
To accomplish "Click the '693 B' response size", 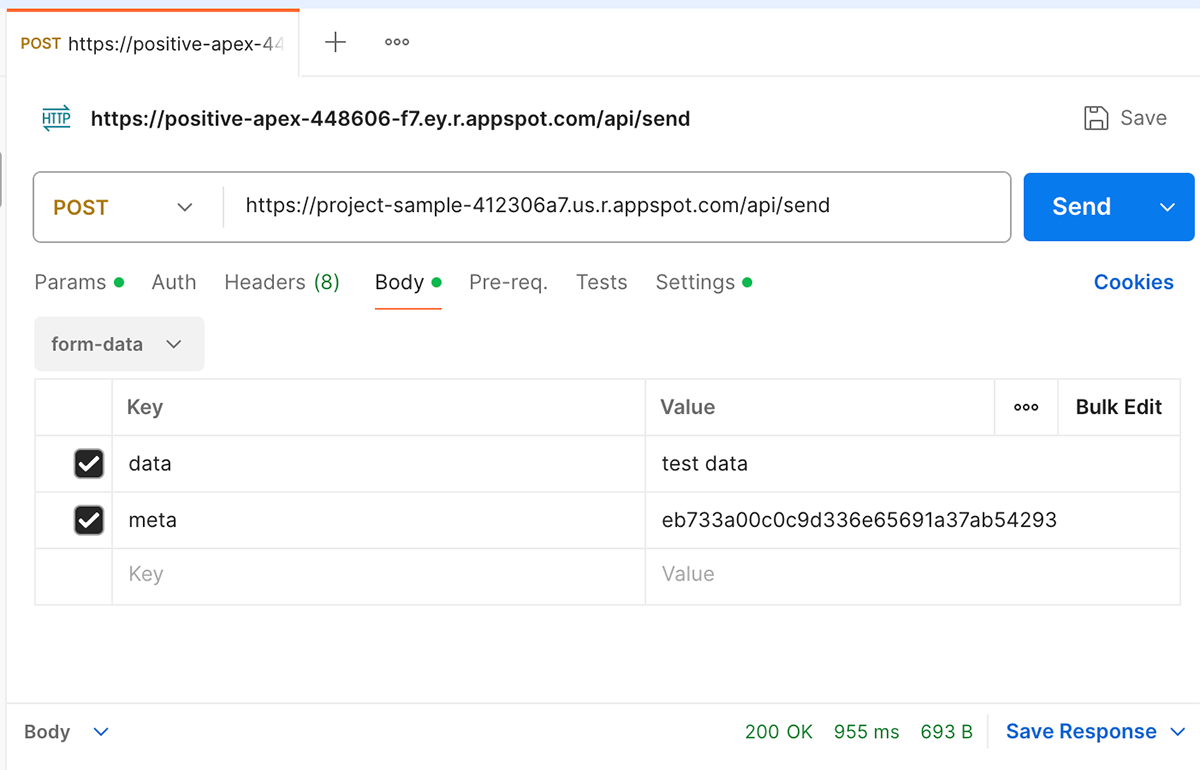I will pyautogui.click(x=947, y=732).
